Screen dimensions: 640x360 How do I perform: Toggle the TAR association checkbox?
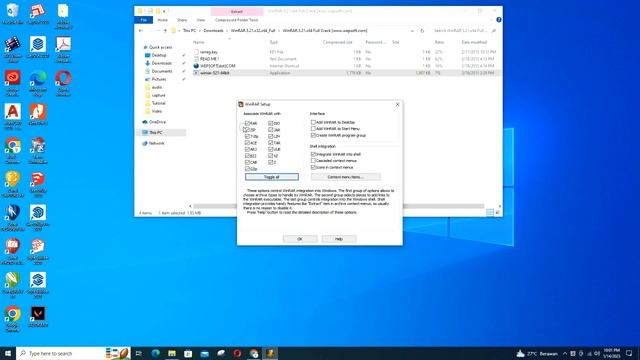271,143
